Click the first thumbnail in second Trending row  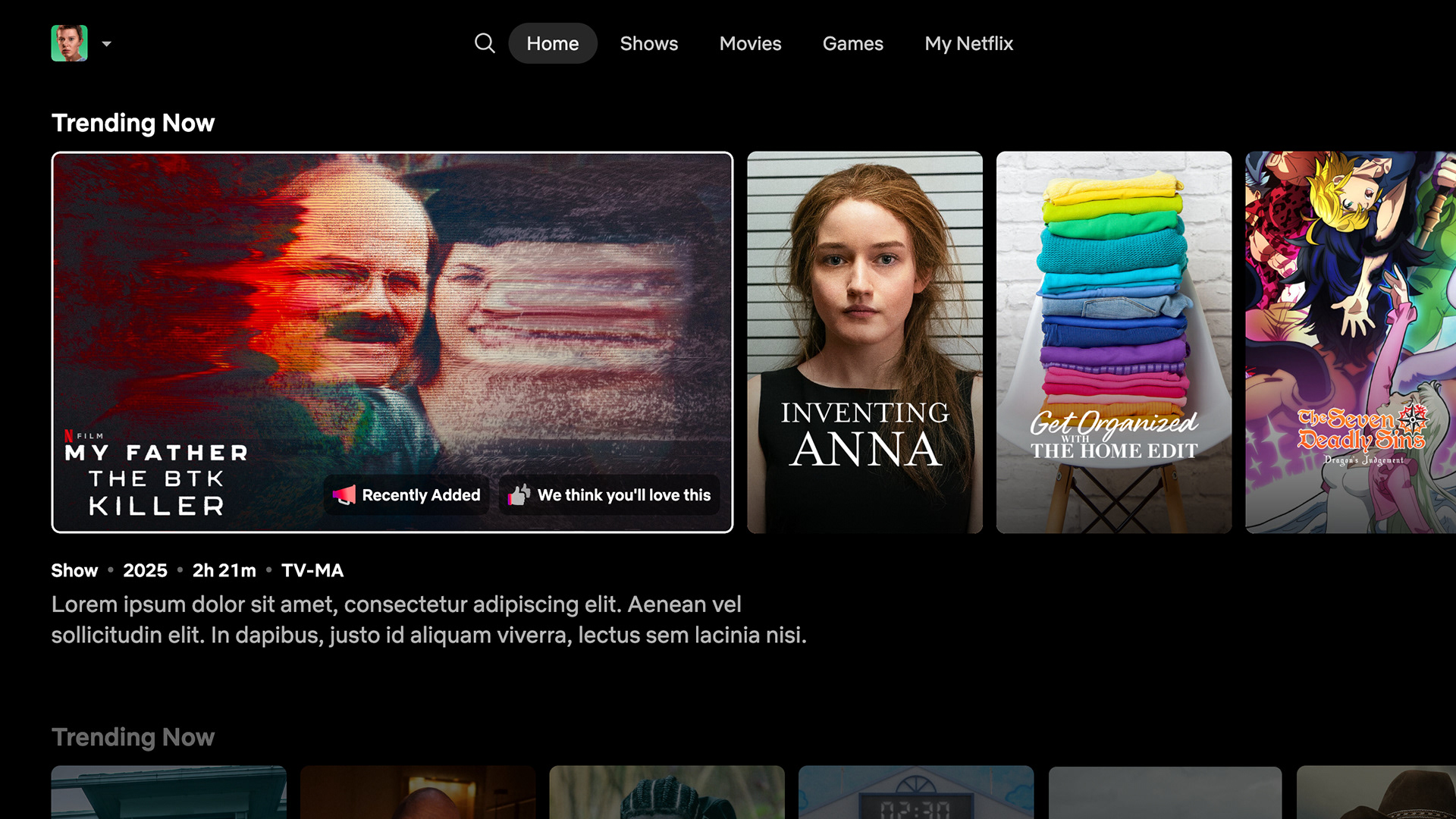pos(168,792)
